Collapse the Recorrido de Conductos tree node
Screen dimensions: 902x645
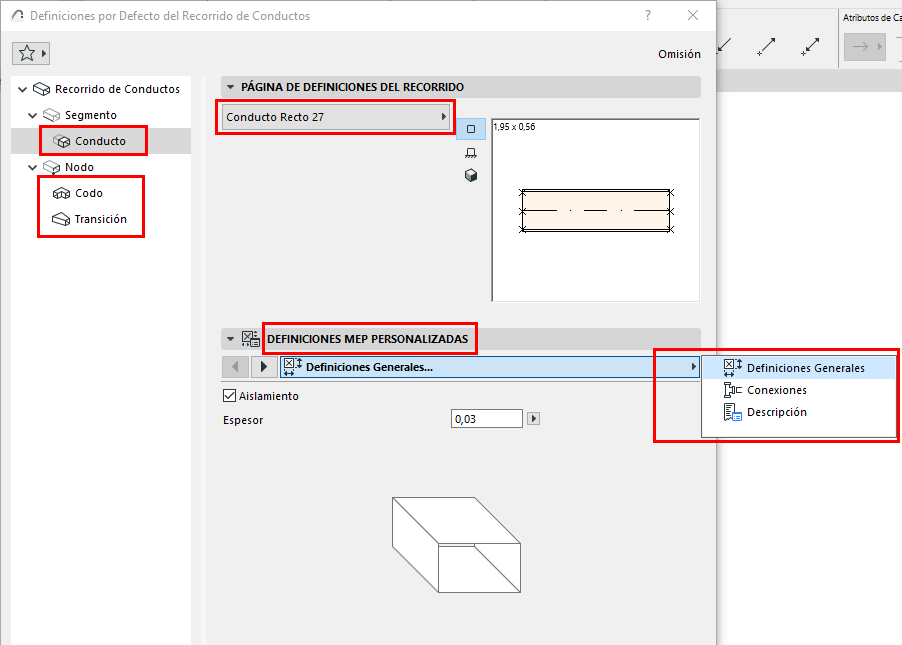click(x=22, y=89)
